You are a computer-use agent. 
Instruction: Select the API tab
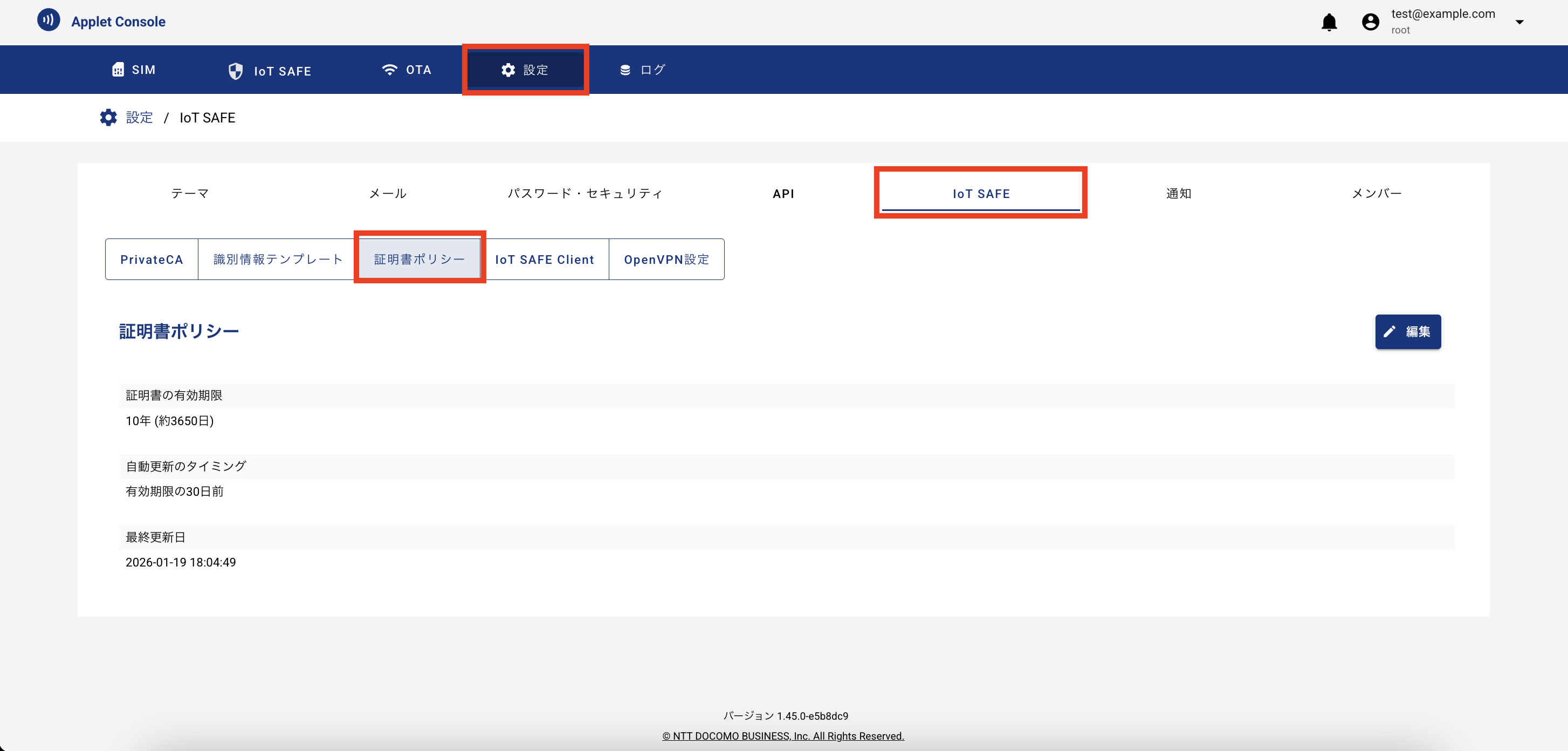pyautogui.click(x=783, y=193)
